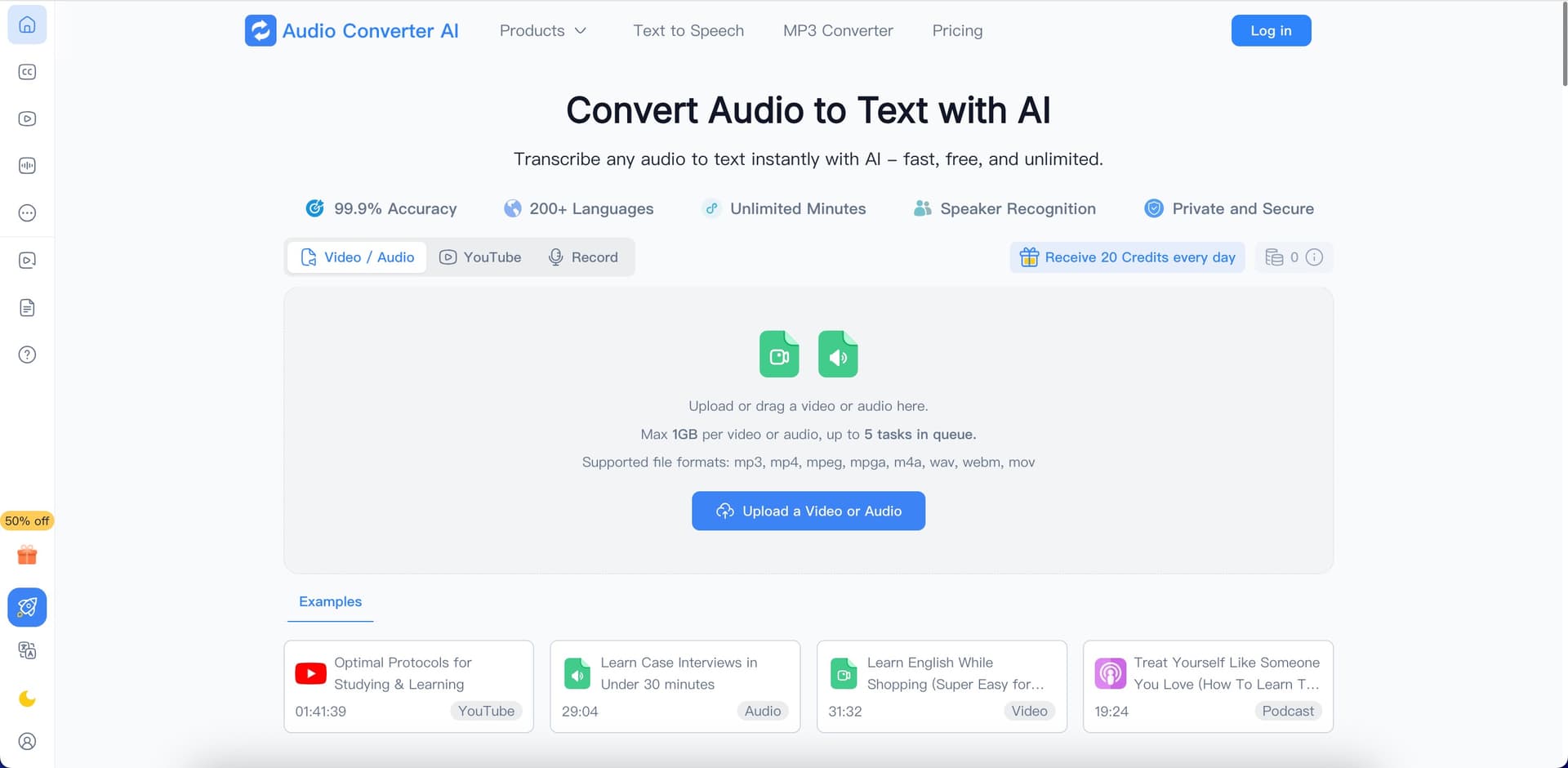
Task: Switch to the YouTube tab
Action: 480,257
